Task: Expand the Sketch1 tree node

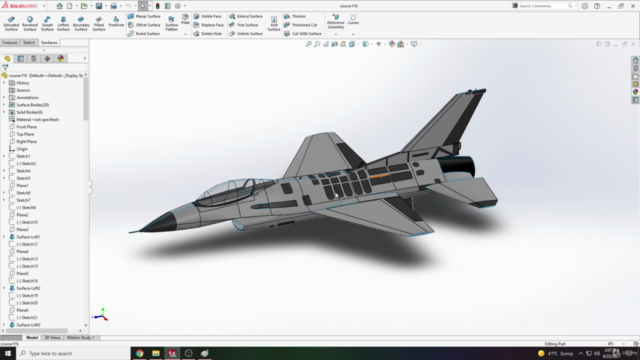Action: coord(4,156)
